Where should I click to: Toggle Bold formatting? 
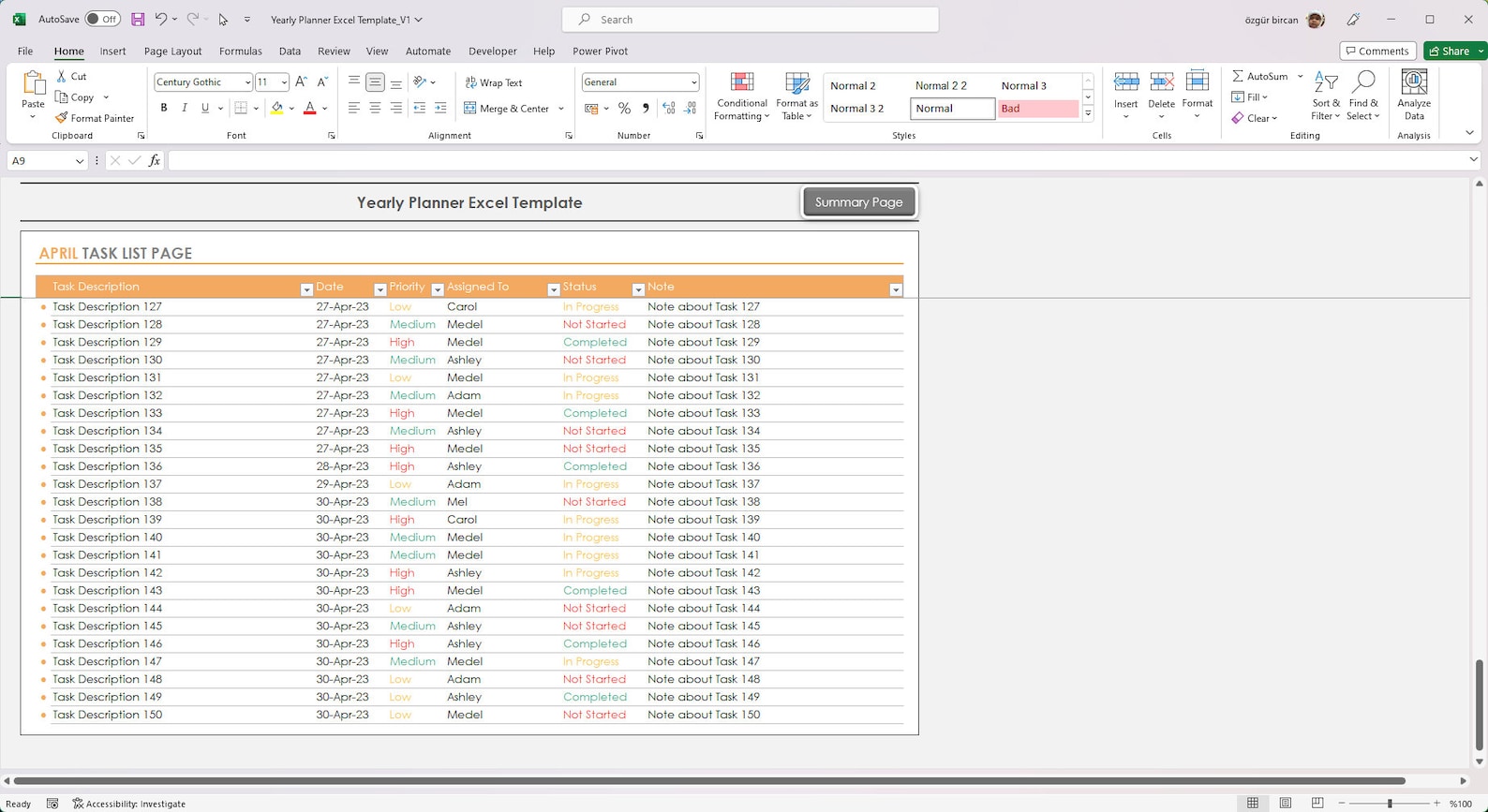click(164, 109)
